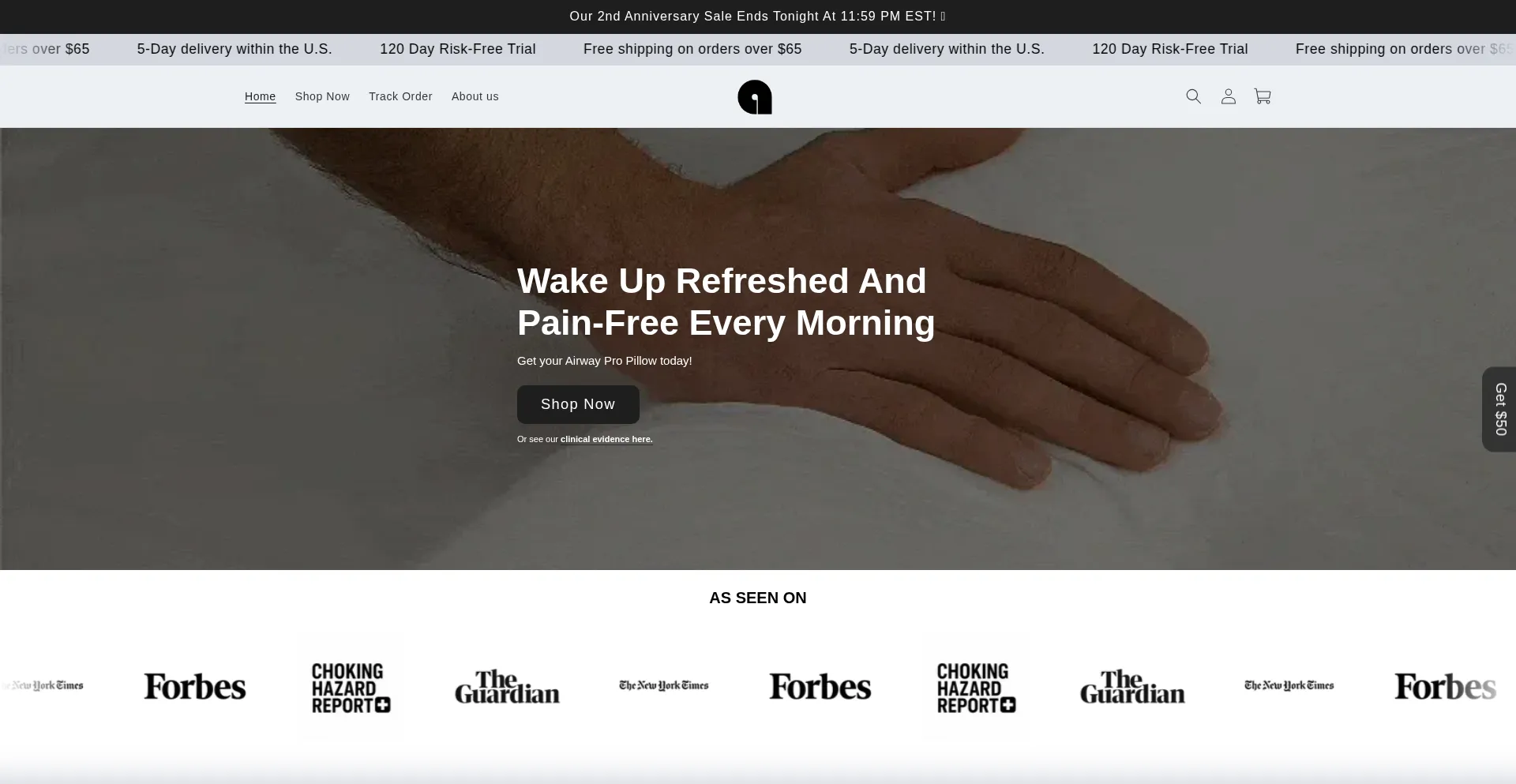Open the Track Order page

(x=400, y=96)
